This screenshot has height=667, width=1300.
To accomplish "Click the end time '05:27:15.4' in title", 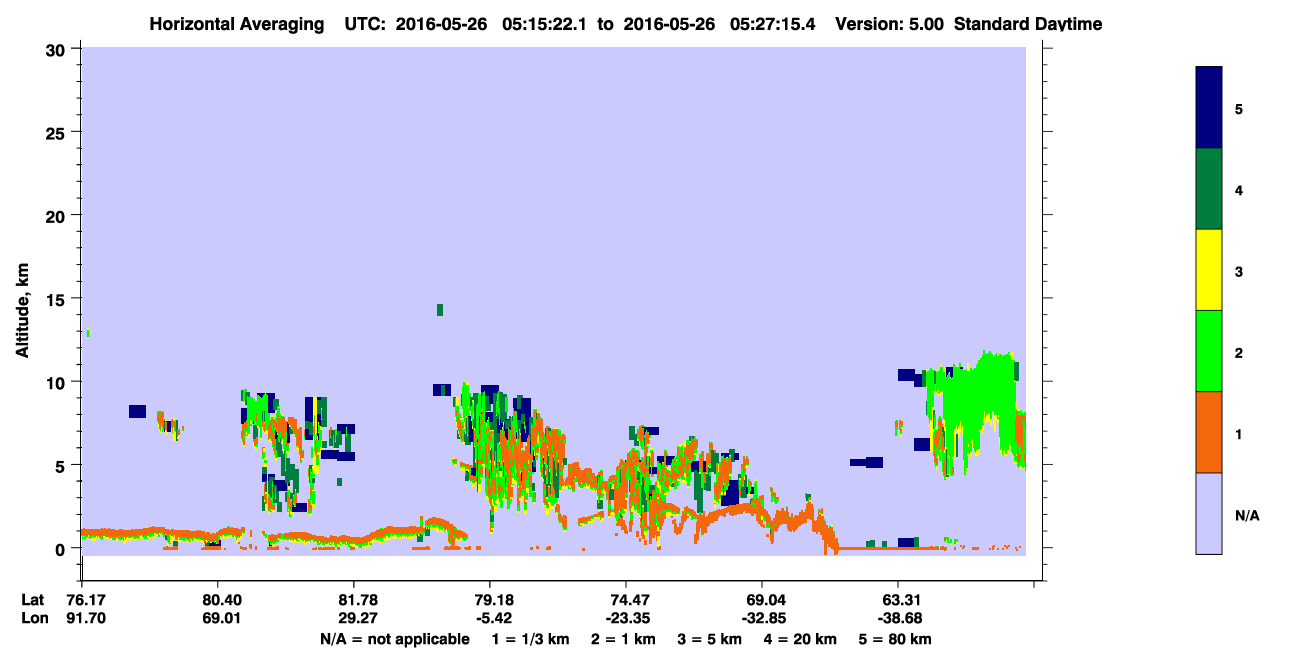I will (x=772, y=24).
